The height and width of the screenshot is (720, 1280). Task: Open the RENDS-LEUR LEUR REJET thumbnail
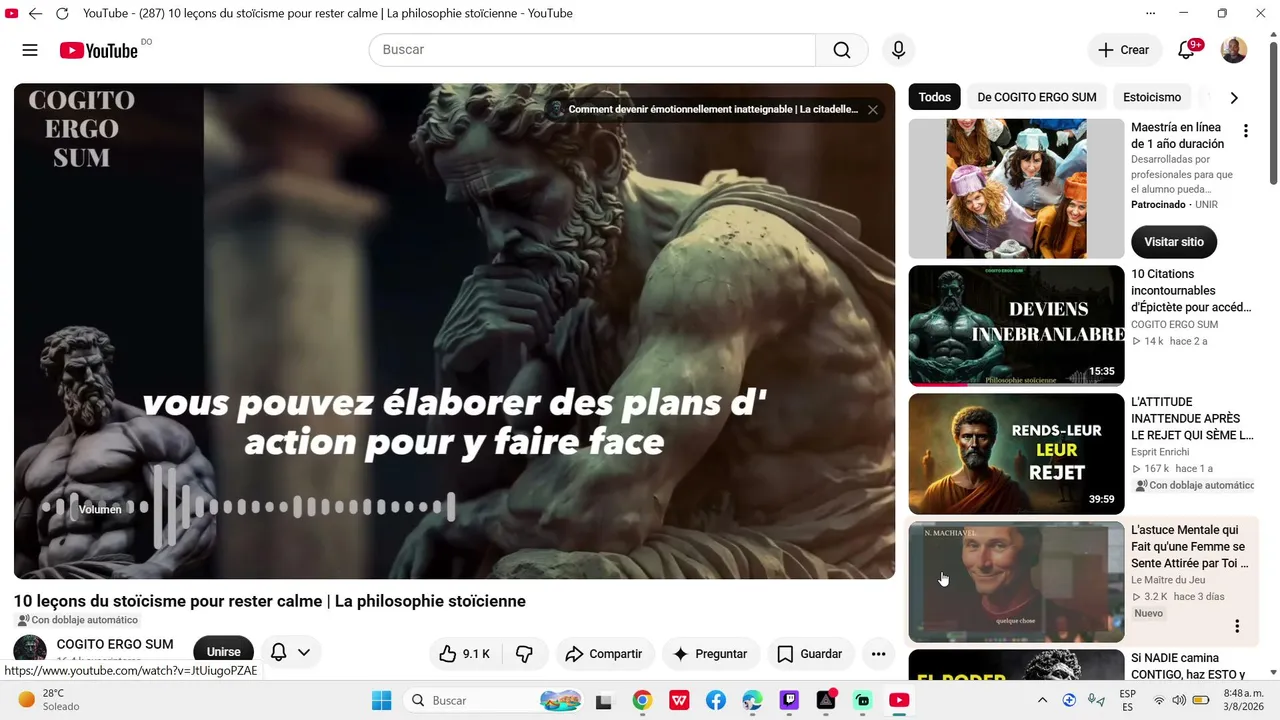pos(1016,453)
